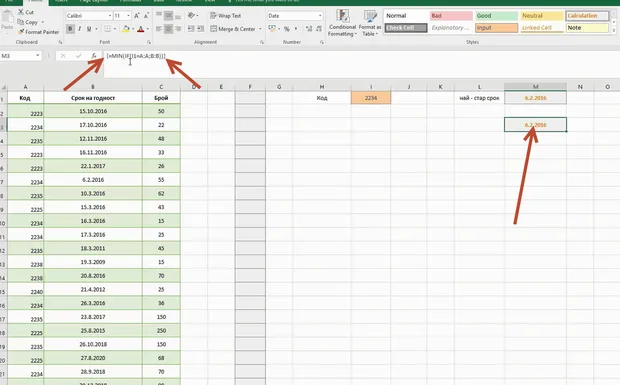
Task: Apply Percent Style format
Action: pos(287,29)
